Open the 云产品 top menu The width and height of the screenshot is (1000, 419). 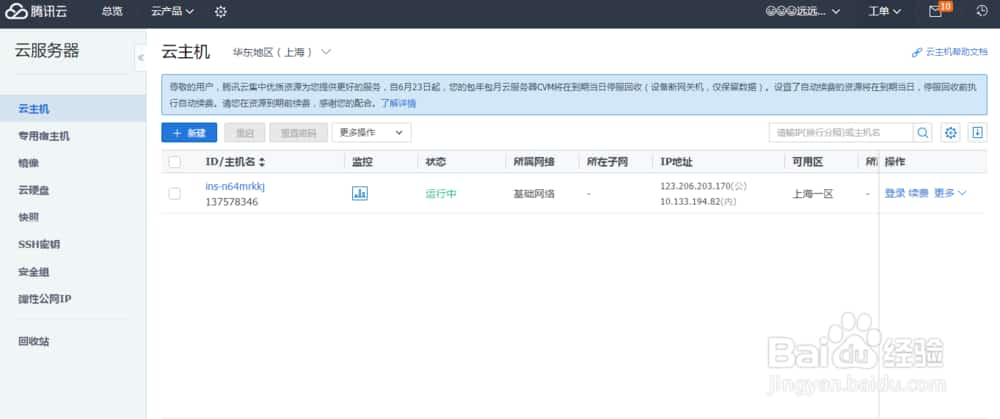pyautogui.click(x=172, y=11)
